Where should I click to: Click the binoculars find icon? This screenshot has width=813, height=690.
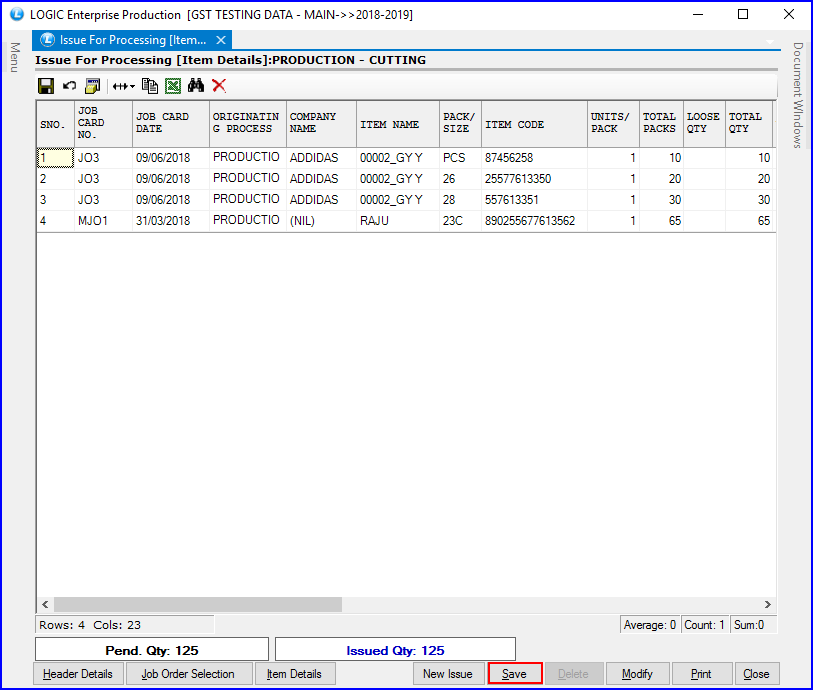click(x=196, y=86)
